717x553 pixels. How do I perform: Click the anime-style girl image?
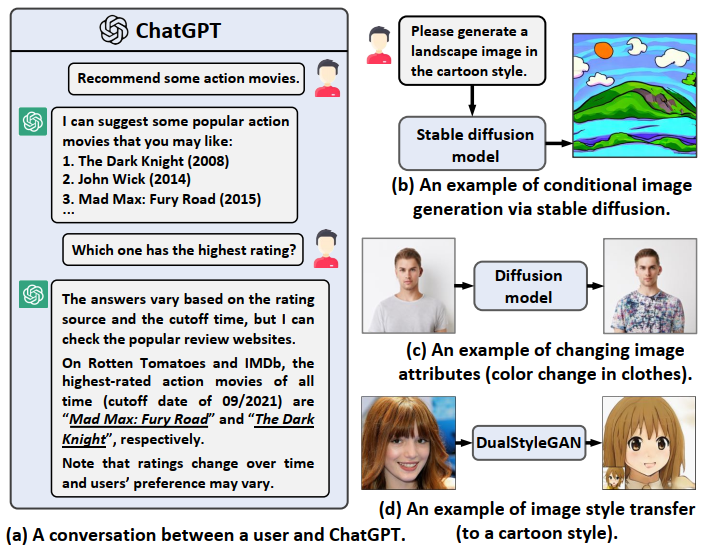point(649,443)
